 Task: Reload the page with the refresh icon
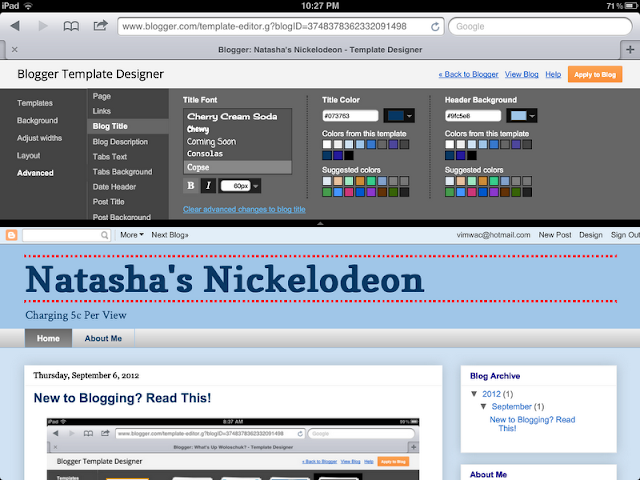pos(435,27)
